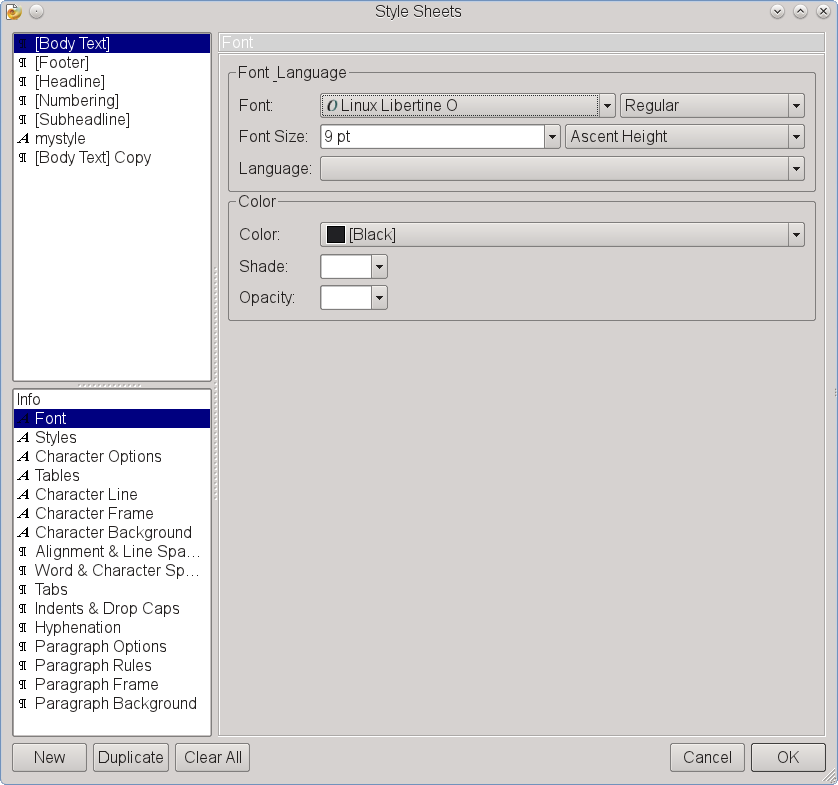The height and width of the screenshot is (785, 838).
Task: Expand the Regular font style dropdown
Action: click(x=796, y=106)
